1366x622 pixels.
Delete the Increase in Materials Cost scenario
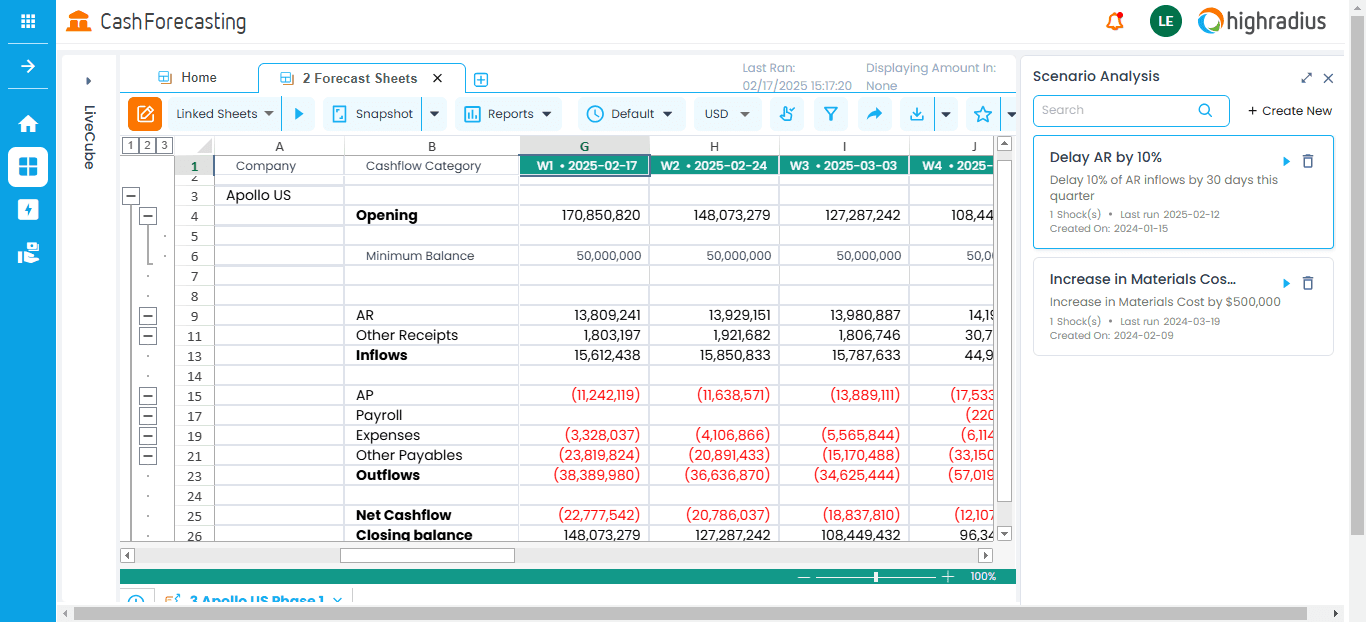click(1308, 284)
